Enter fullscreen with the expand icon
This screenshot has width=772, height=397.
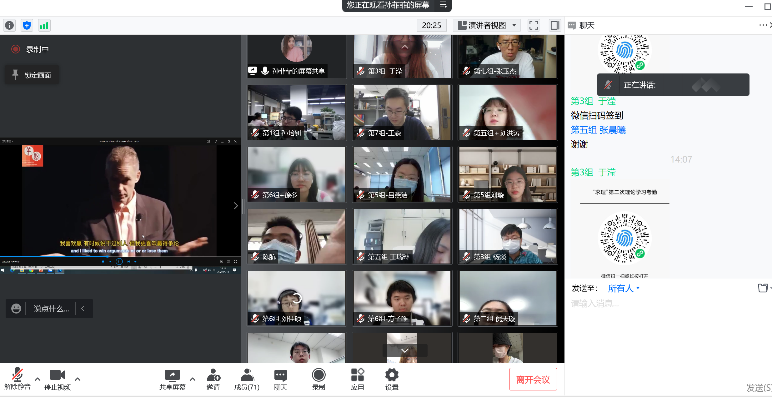click(x=533, y=25)
